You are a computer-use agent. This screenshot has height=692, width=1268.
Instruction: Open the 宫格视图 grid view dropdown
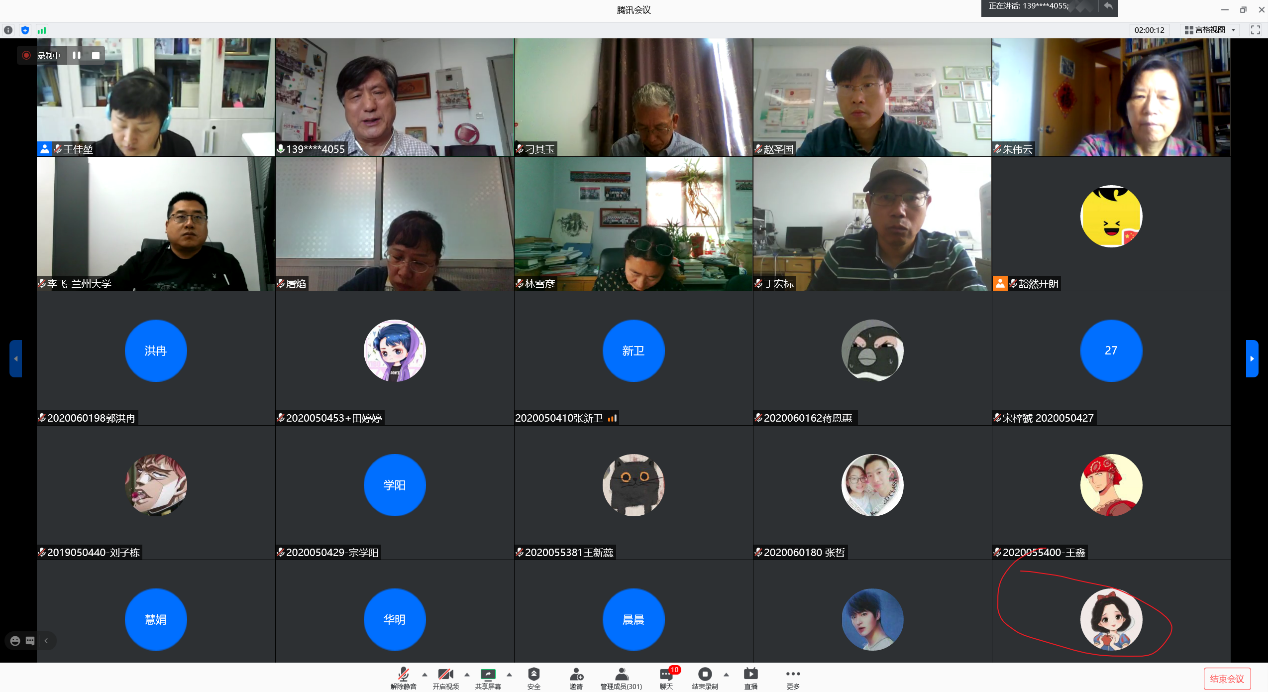pyautogui.click(x=1210, y=30)
